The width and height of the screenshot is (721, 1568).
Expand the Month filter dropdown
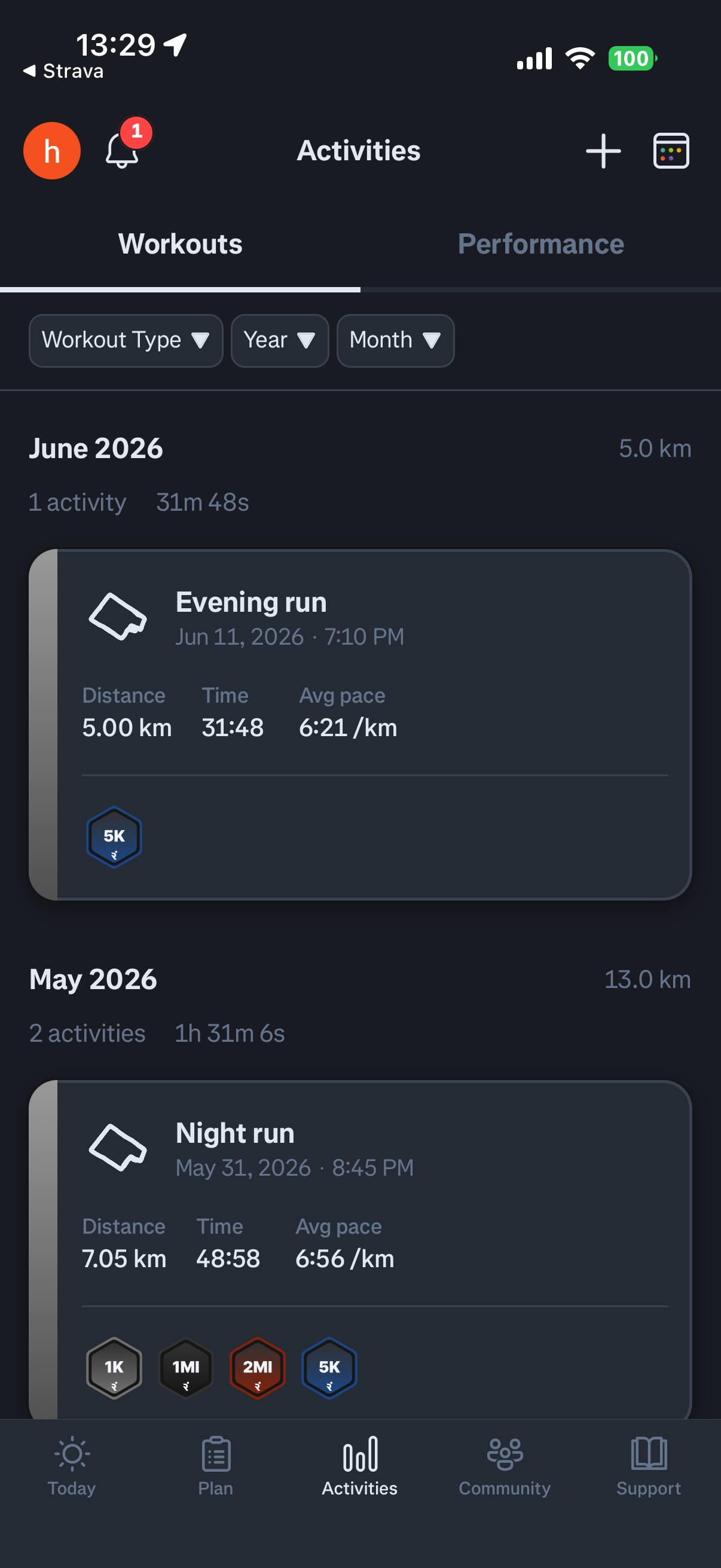[396, 340]
